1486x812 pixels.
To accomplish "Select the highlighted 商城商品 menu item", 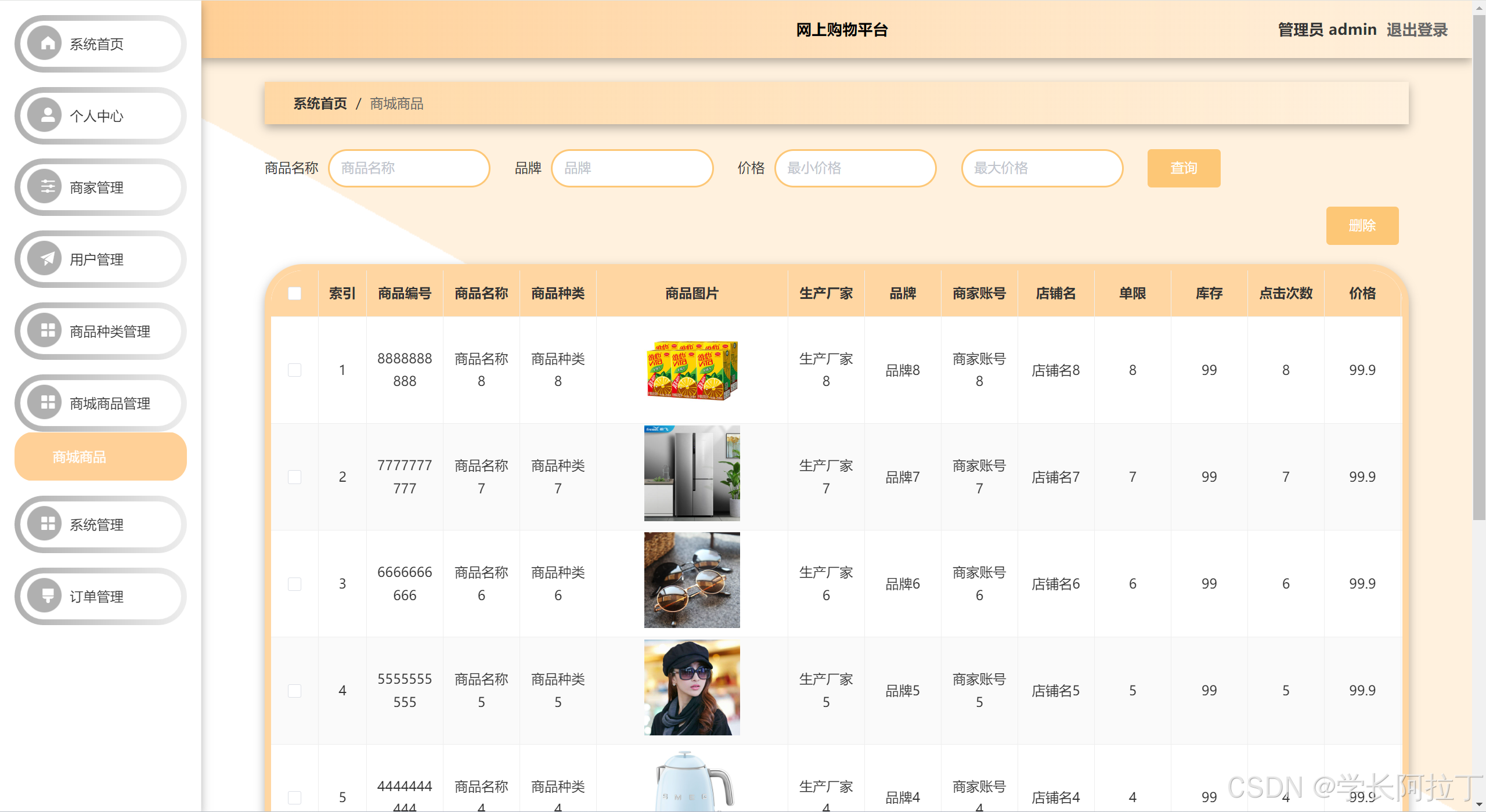I will 100,456.
